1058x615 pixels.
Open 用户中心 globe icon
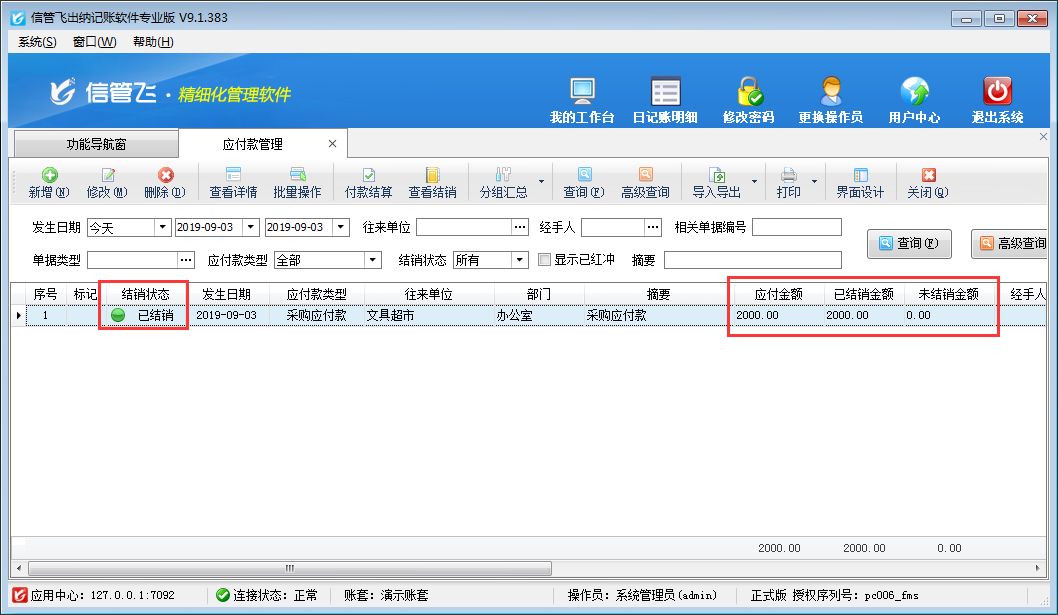click(x=914, y=93)
